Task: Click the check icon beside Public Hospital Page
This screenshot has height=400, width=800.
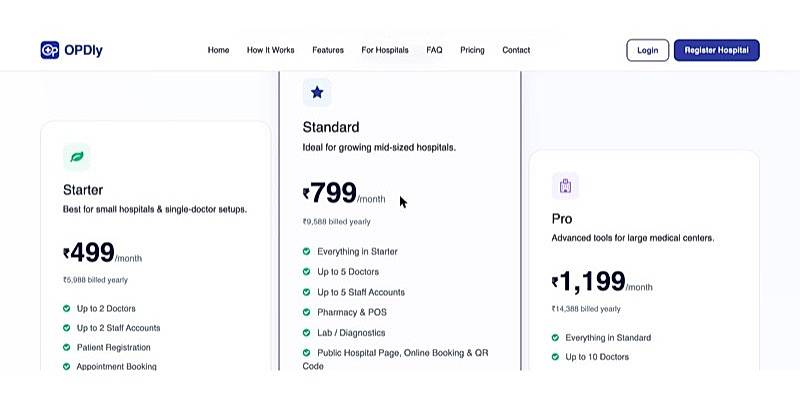Action: click(306, 352)
